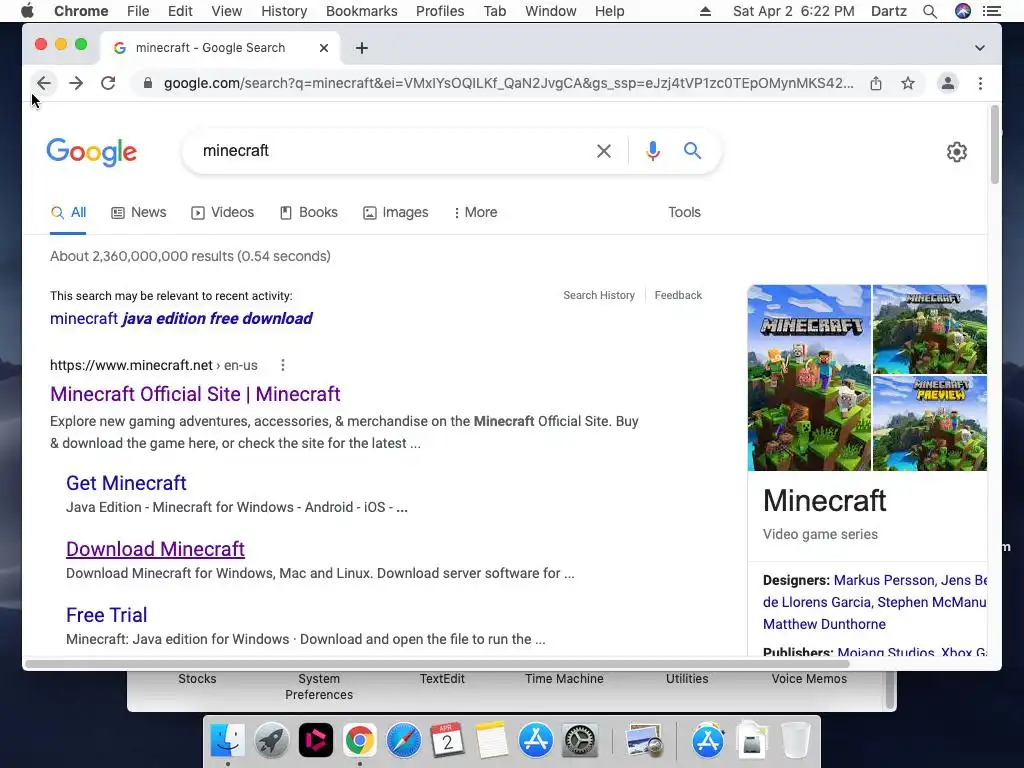
Task: Click the Google logo
Action: click(x=91, y=152)
